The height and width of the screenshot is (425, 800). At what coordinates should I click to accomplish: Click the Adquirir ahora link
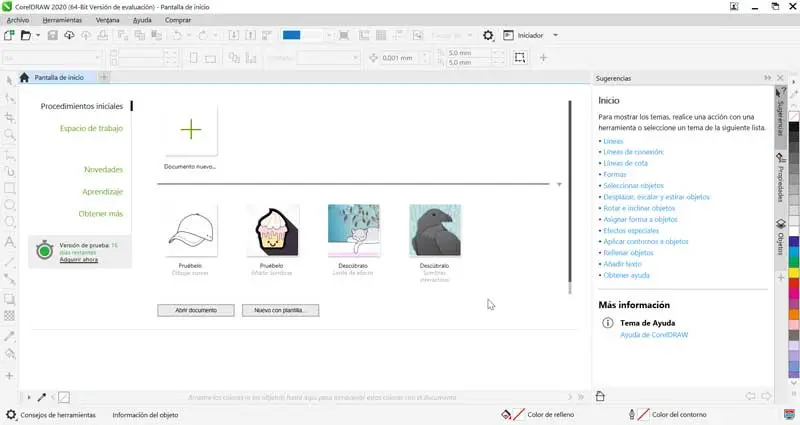79,260
